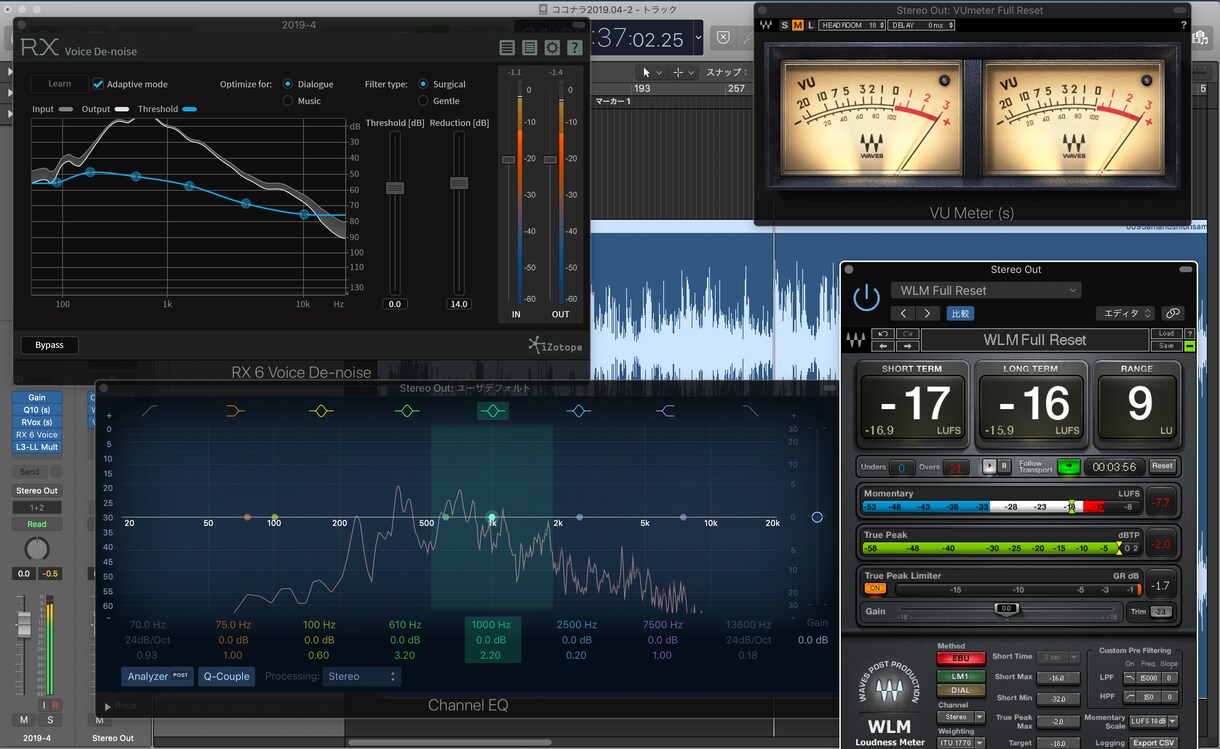The width and height of the screenshot is (1220, 749).
Task: Select the 100 Hz EQ band icon
Action: pos(320,411)
